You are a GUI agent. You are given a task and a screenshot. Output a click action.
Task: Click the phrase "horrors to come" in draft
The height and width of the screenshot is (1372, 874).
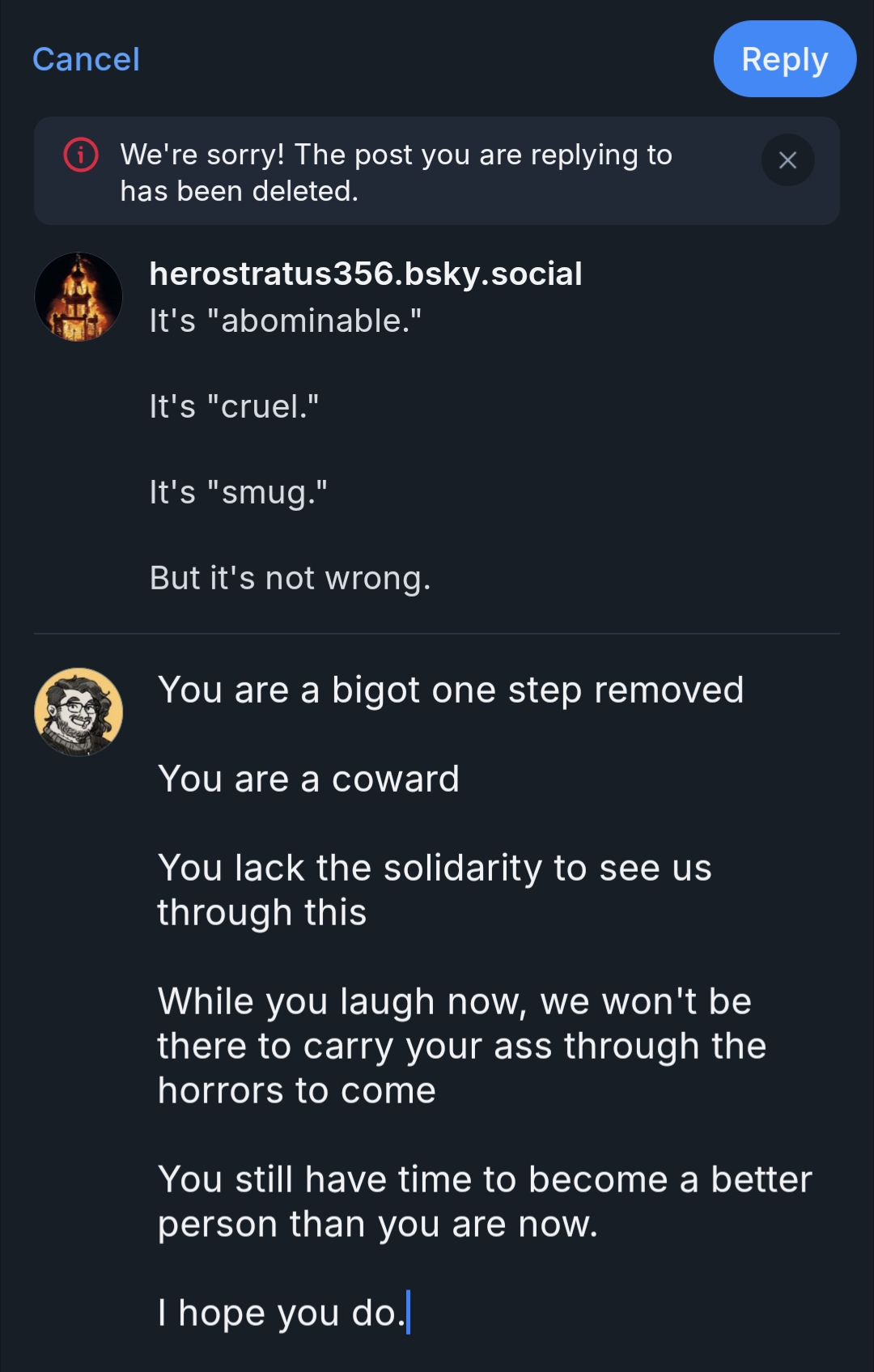coord(296,1091)
